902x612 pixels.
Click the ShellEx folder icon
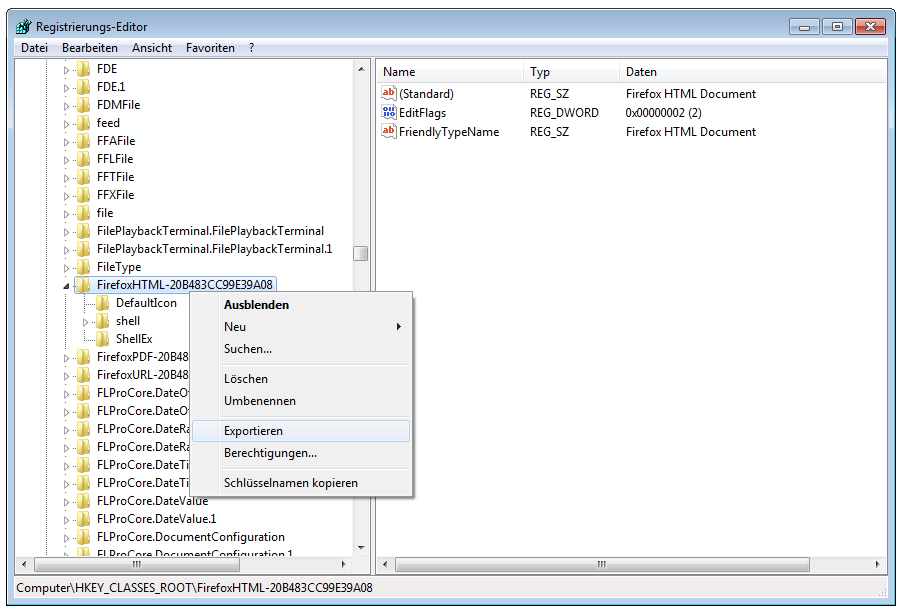[103, 339]
